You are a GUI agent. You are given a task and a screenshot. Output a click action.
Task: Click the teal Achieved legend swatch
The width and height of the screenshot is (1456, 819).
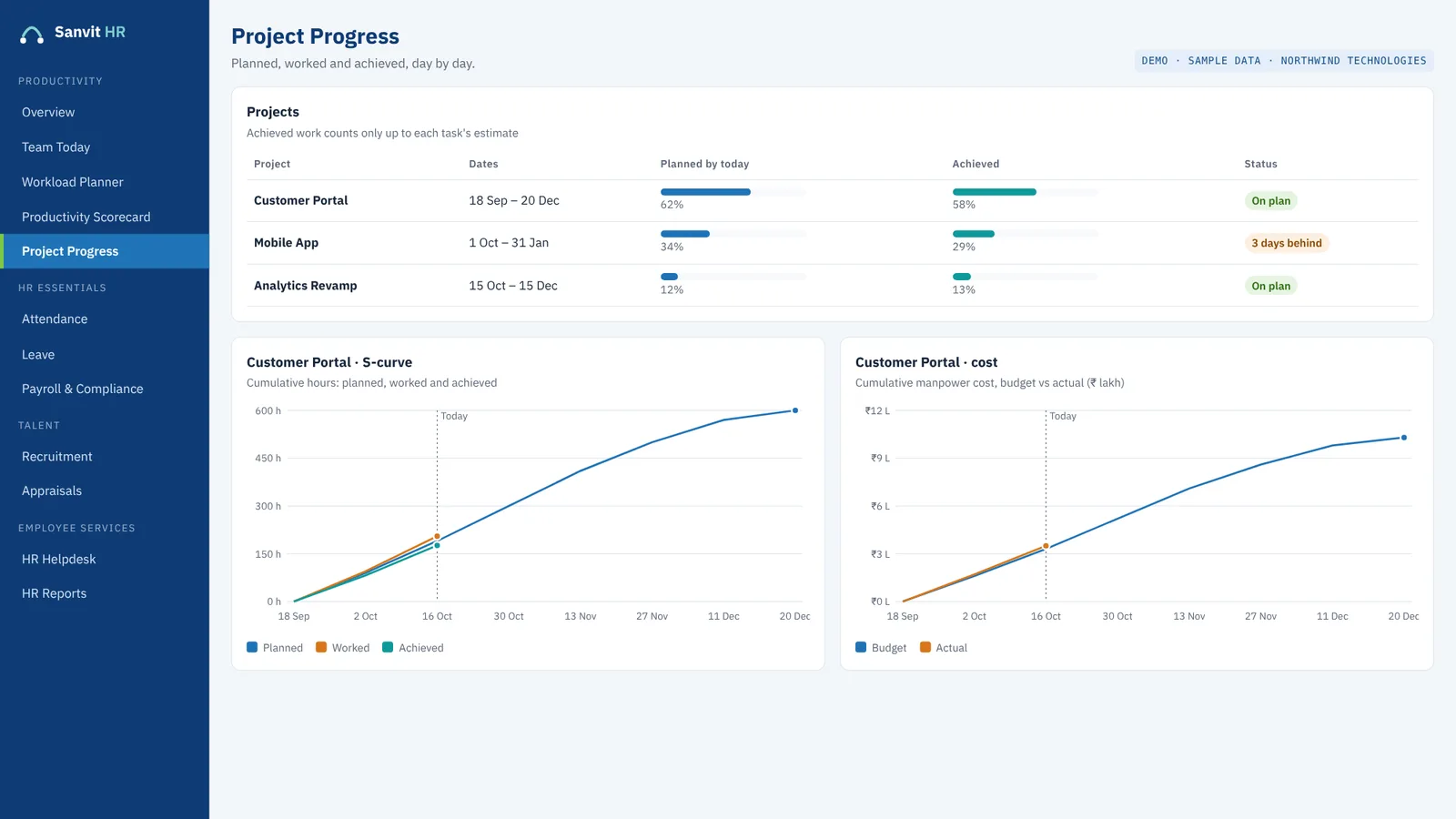click(x=388, y=647)
